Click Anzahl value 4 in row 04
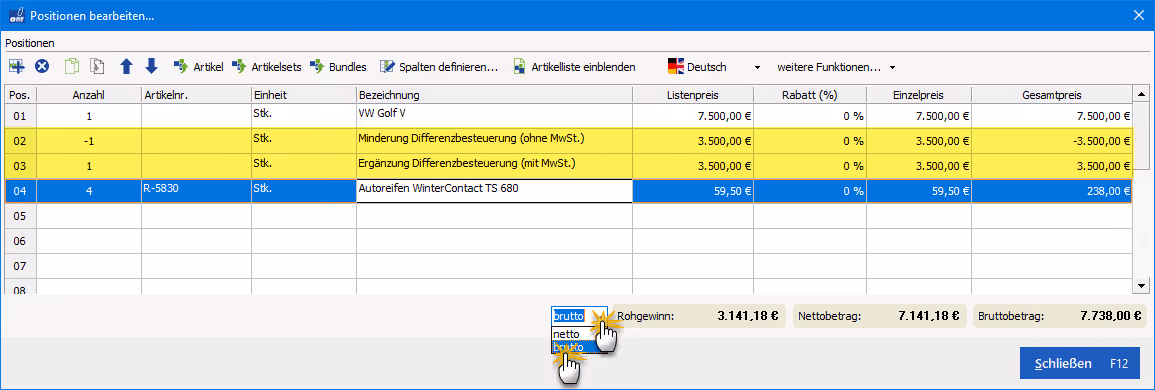1155x390 pixels. click(x=89, y=191)
